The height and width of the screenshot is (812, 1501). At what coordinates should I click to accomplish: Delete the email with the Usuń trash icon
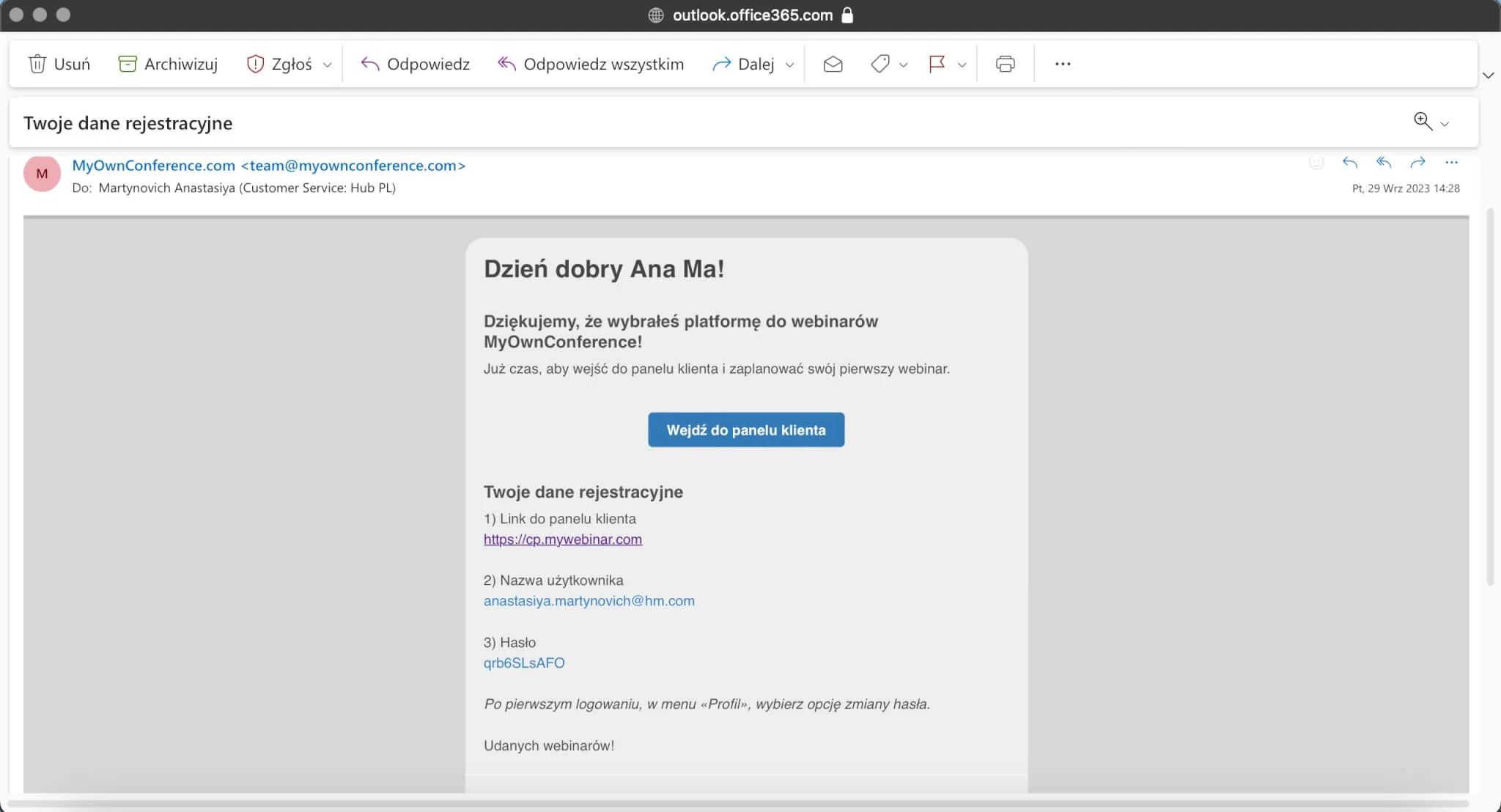point(60,64)
